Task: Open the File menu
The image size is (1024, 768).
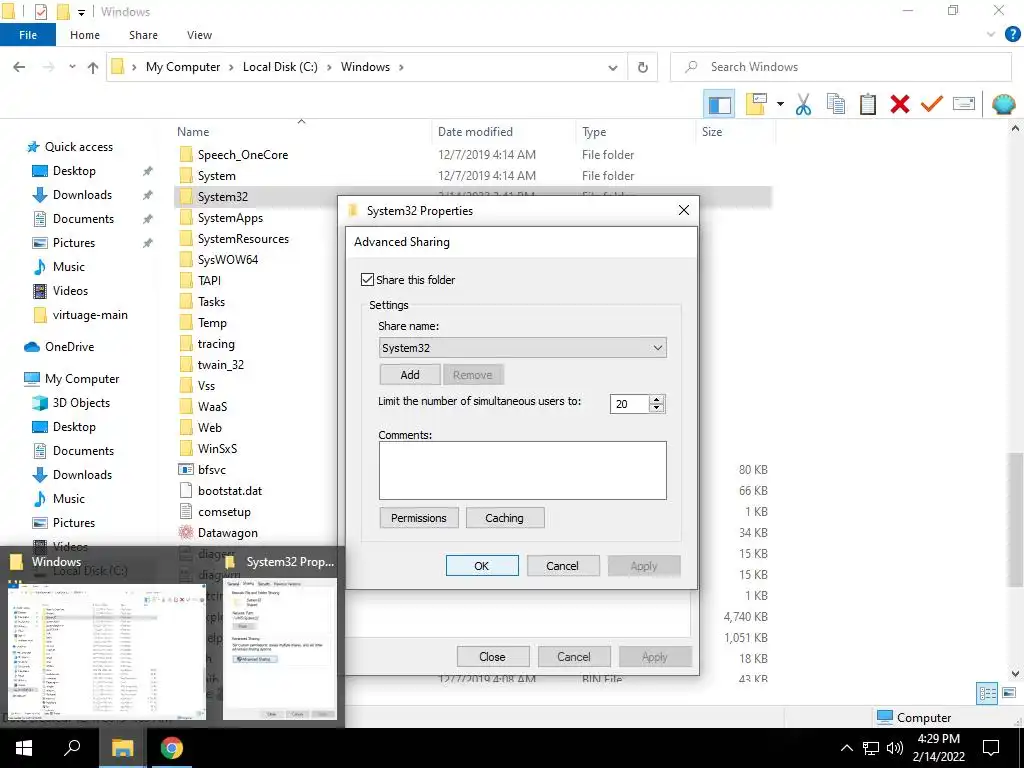Action: point(28,35)
